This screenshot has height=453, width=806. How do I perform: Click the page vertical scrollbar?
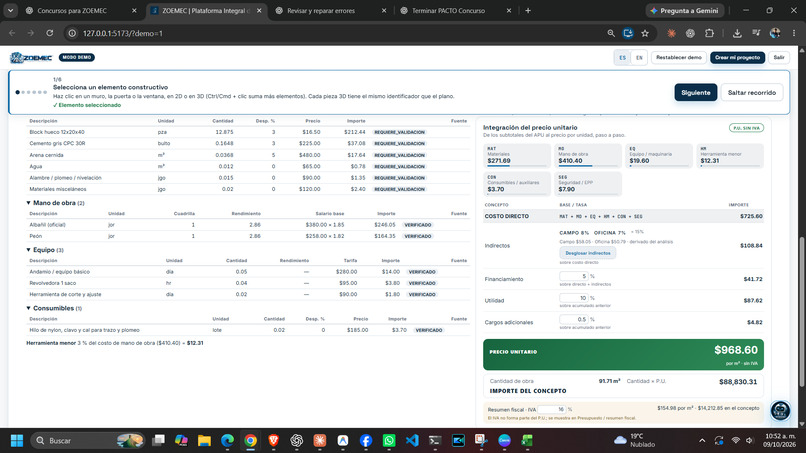801,312
